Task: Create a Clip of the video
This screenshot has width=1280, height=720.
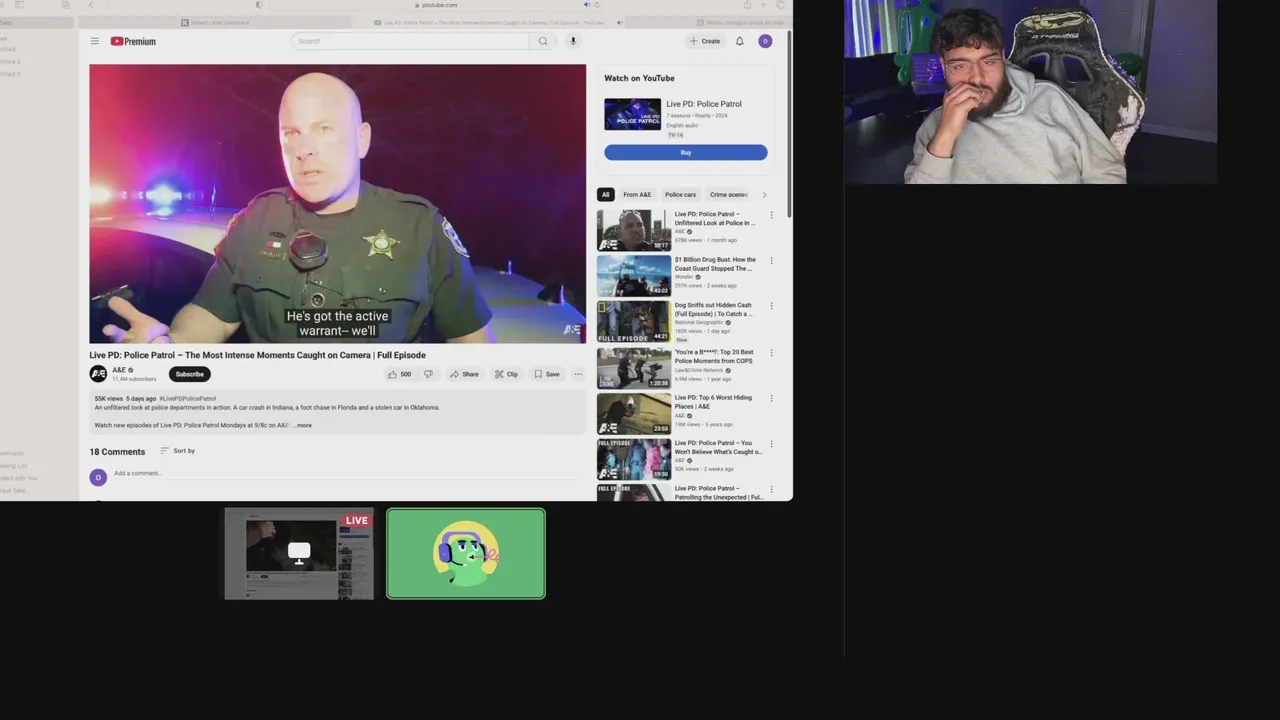Action: tap(506, 374)
